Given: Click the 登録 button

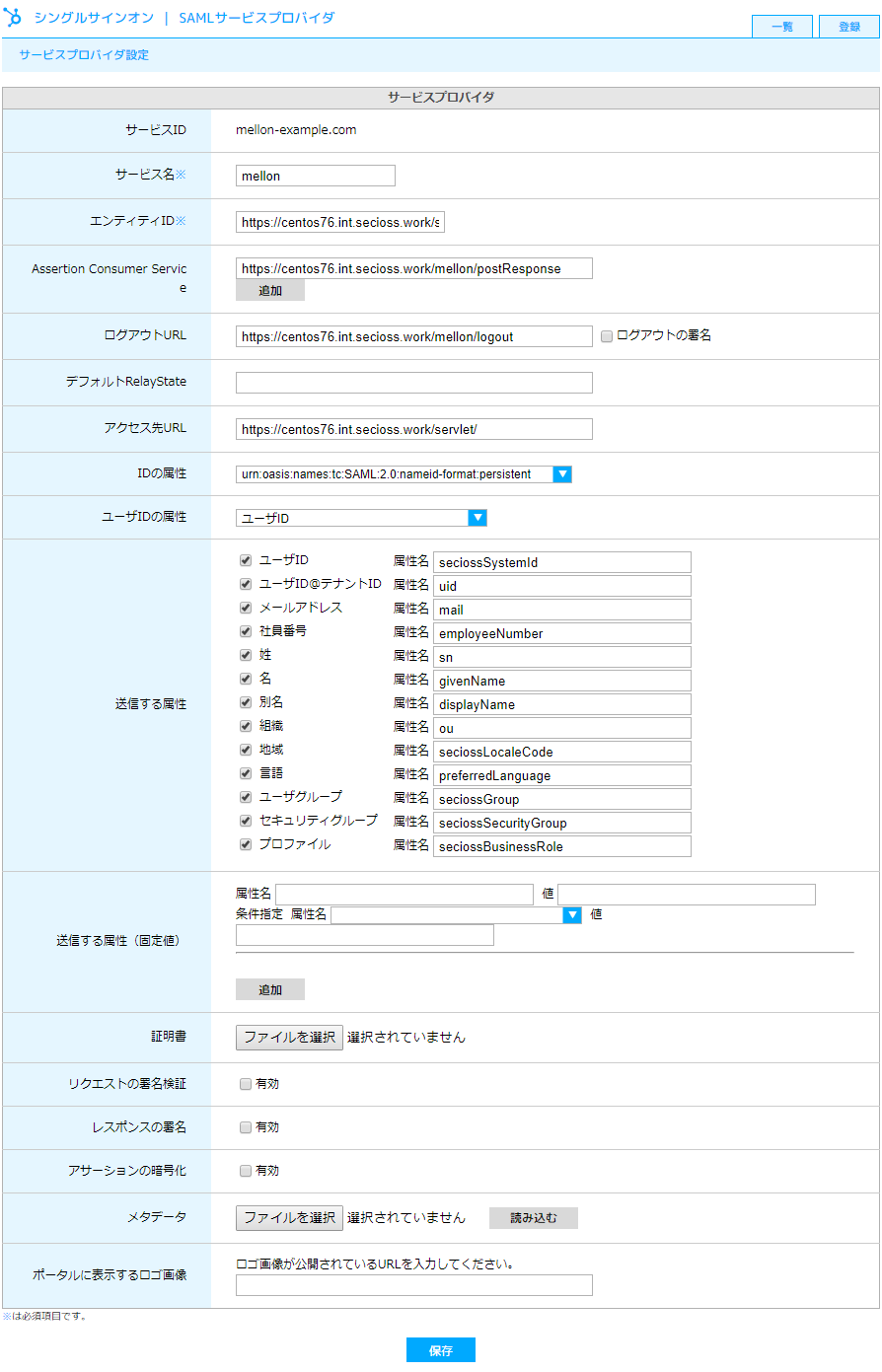Looking at the screenshot, I should click(848, 27).
